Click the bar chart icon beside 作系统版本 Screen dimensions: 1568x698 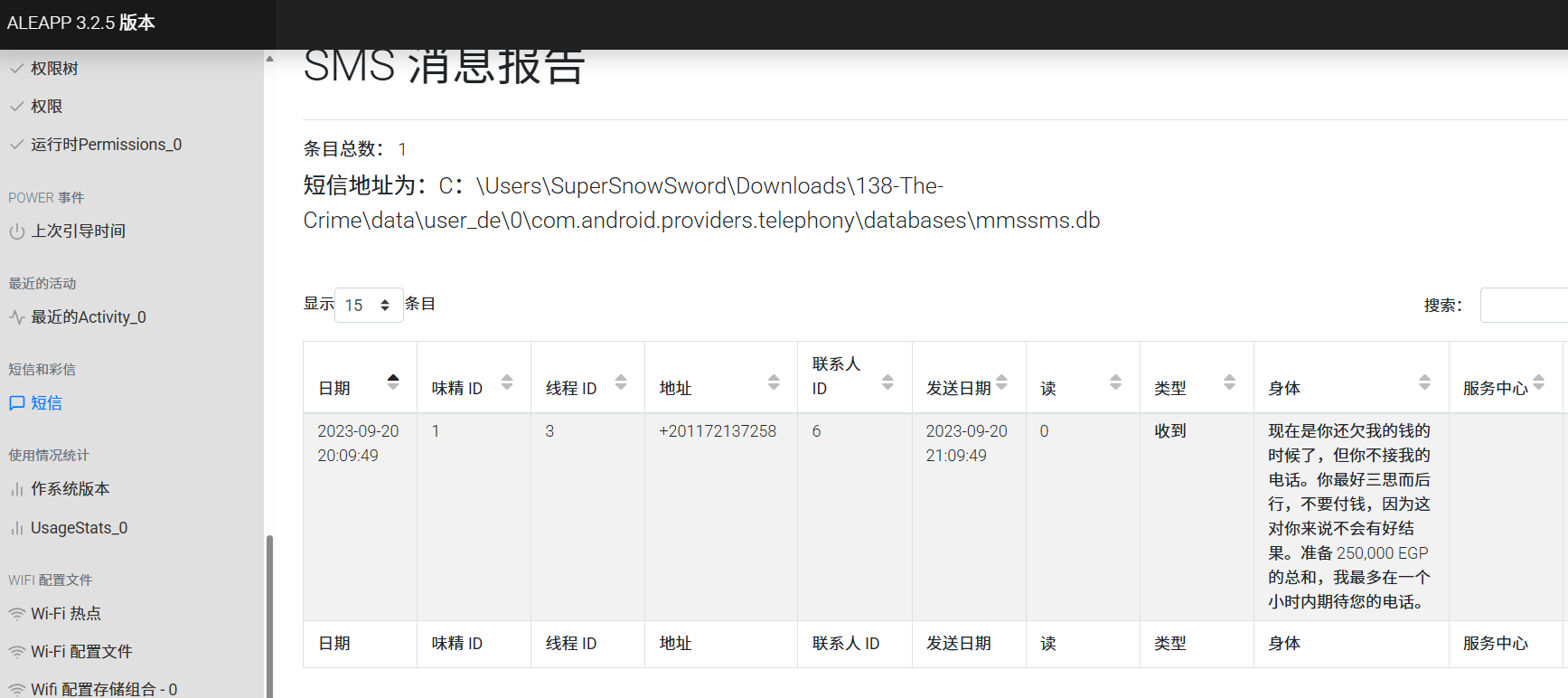click(x=16, y=489)
